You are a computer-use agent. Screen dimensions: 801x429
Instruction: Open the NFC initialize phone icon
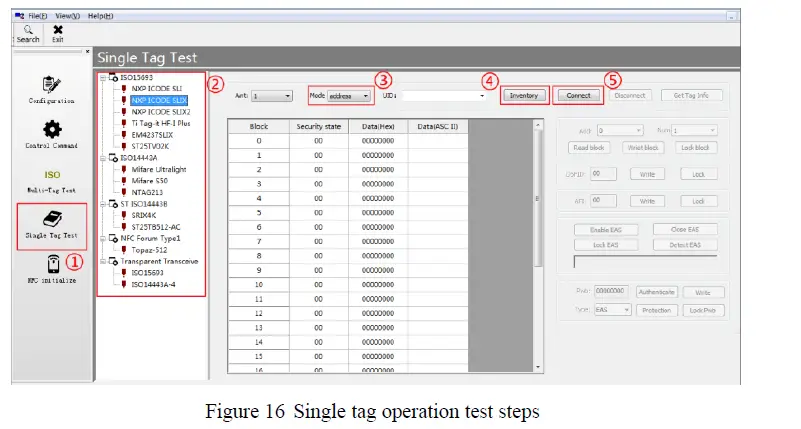53,264
